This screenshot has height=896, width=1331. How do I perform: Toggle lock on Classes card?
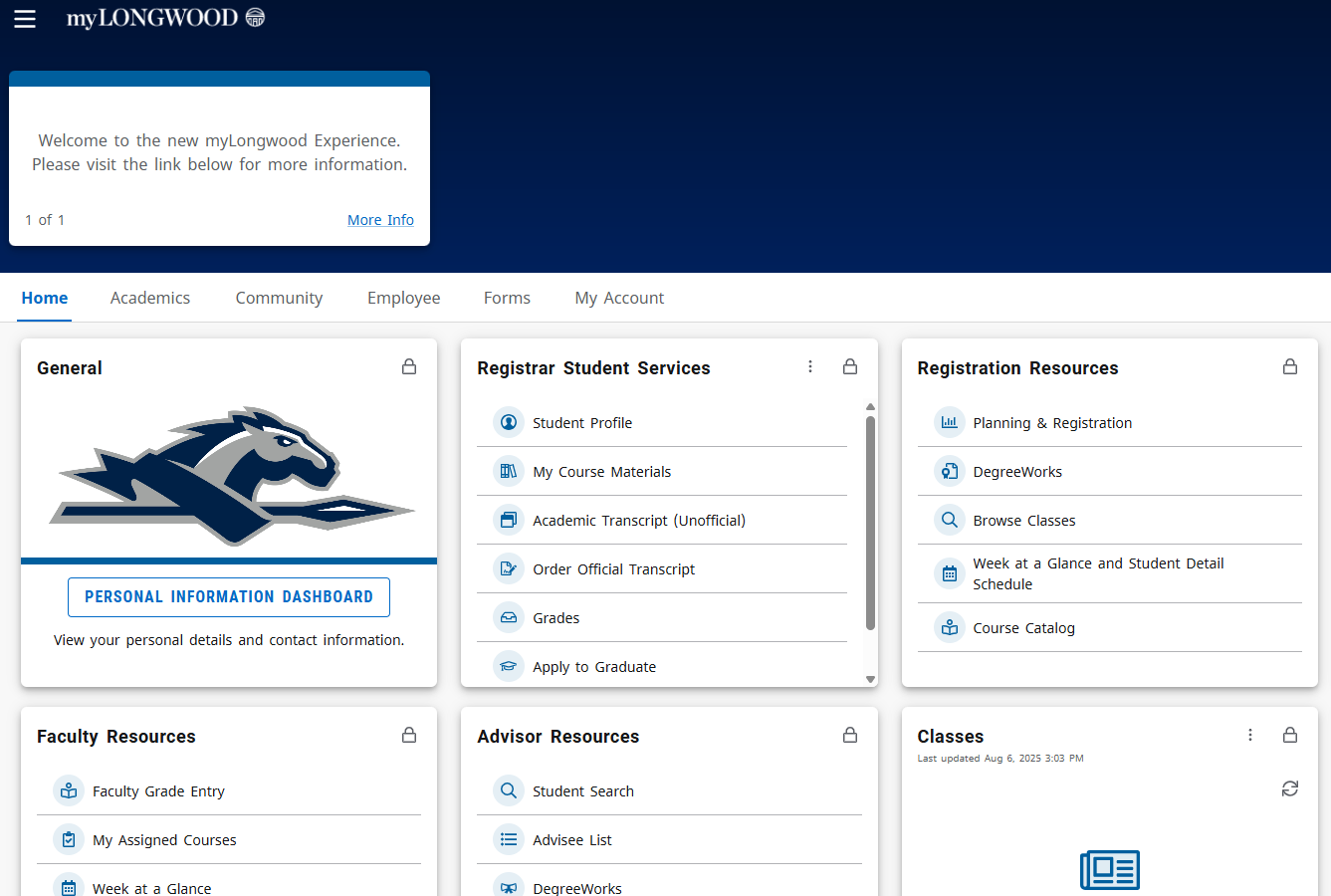[1290, 735]
